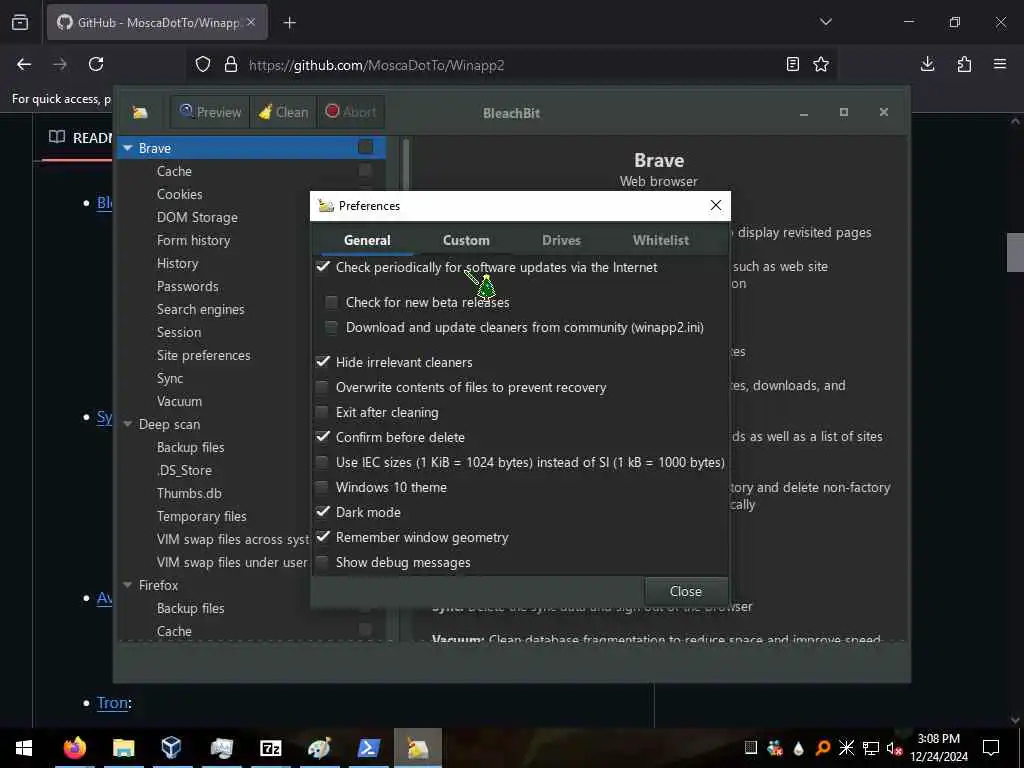The image size is (1024, 768).
Task: Enable Show debug messages
Action: pyautogui.click(x=323, y=562)
